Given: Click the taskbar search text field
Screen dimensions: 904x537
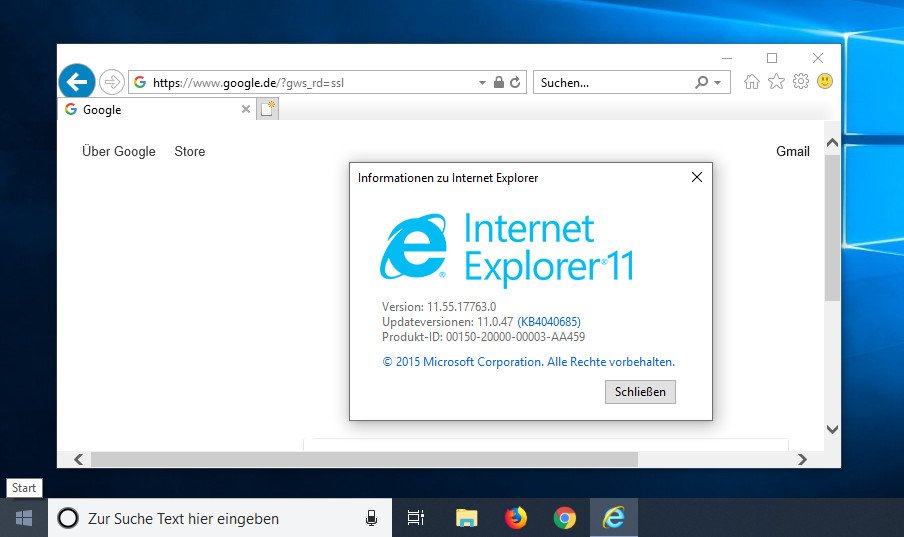Looking at the screenshot, I should pyautogui.click(x=220, y=518).
